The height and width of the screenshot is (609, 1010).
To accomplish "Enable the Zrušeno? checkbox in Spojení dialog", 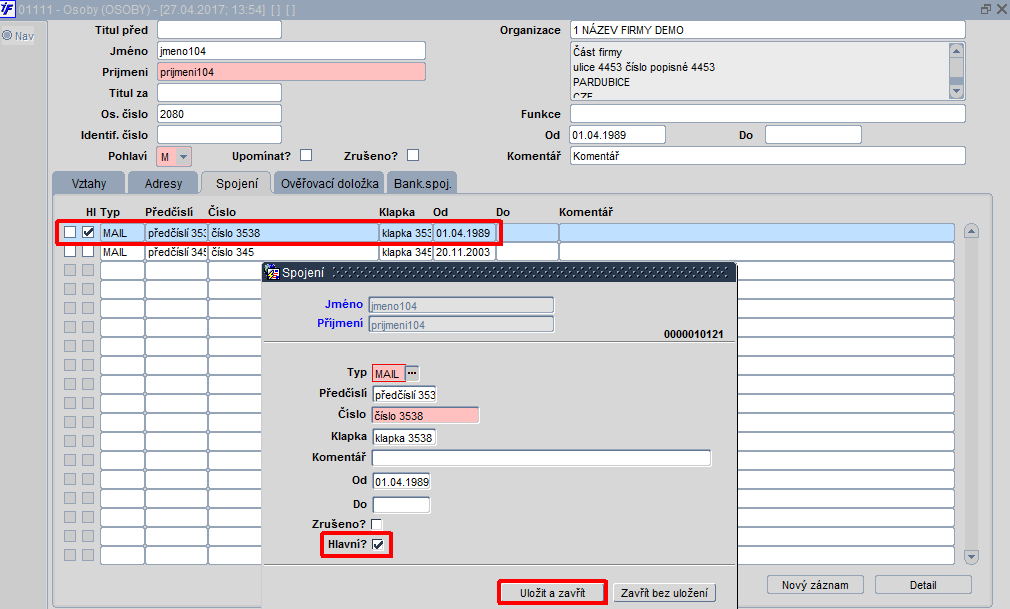I will point(376,524).
